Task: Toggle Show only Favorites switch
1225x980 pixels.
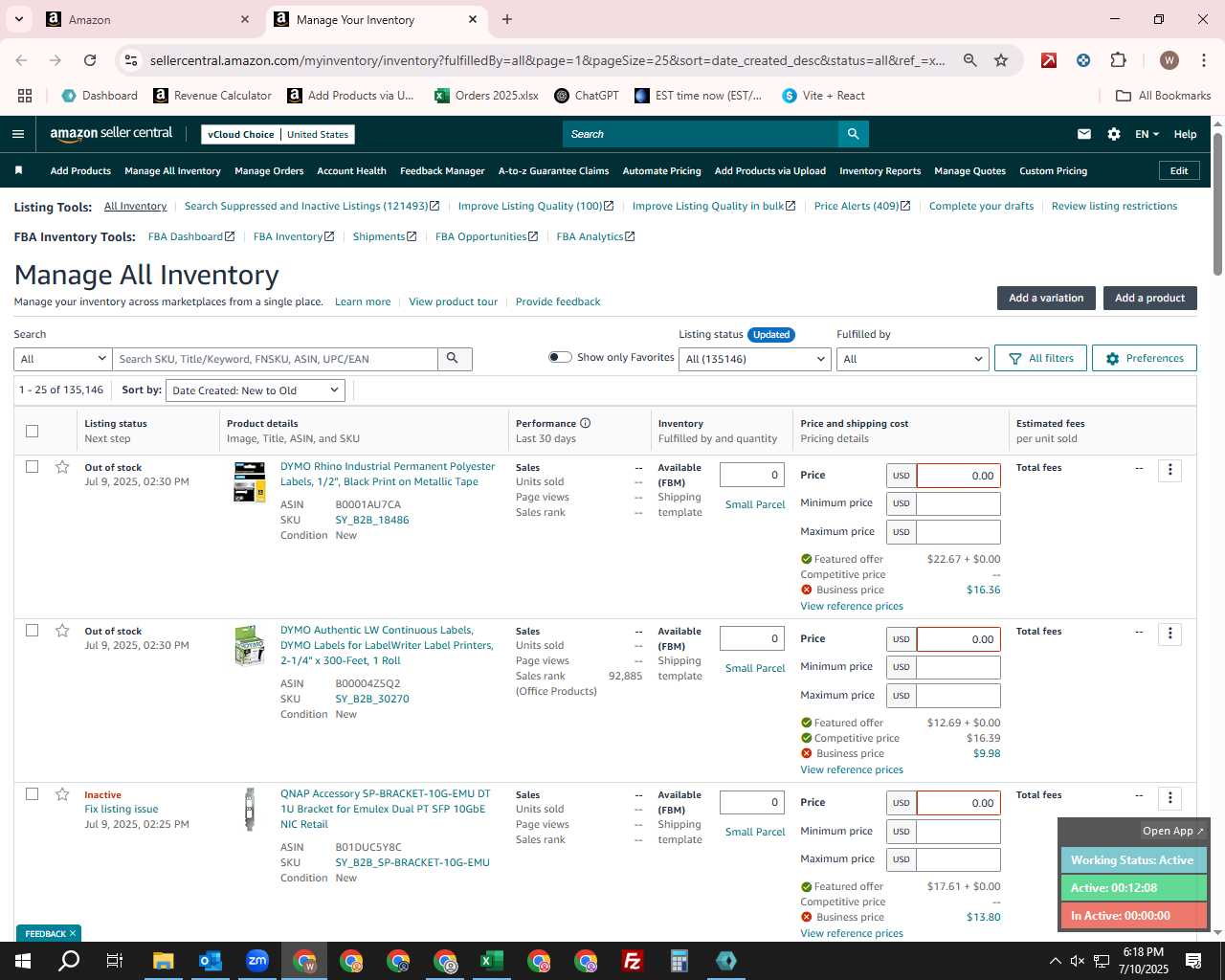Action: point(560,357)
